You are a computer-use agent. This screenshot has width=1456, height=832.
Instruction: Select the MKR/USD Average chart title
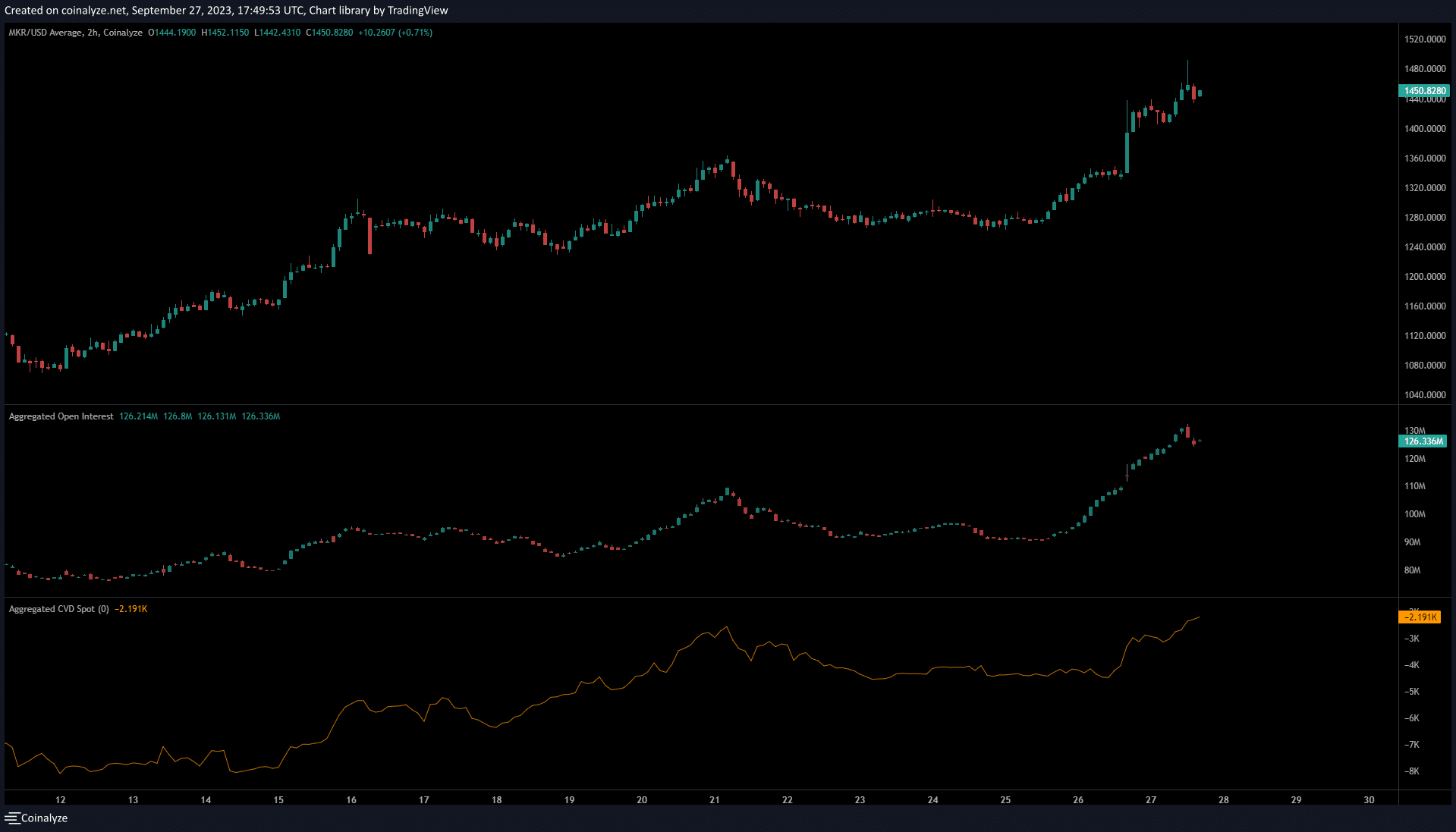pyautogui.click(x=75, y=33)
